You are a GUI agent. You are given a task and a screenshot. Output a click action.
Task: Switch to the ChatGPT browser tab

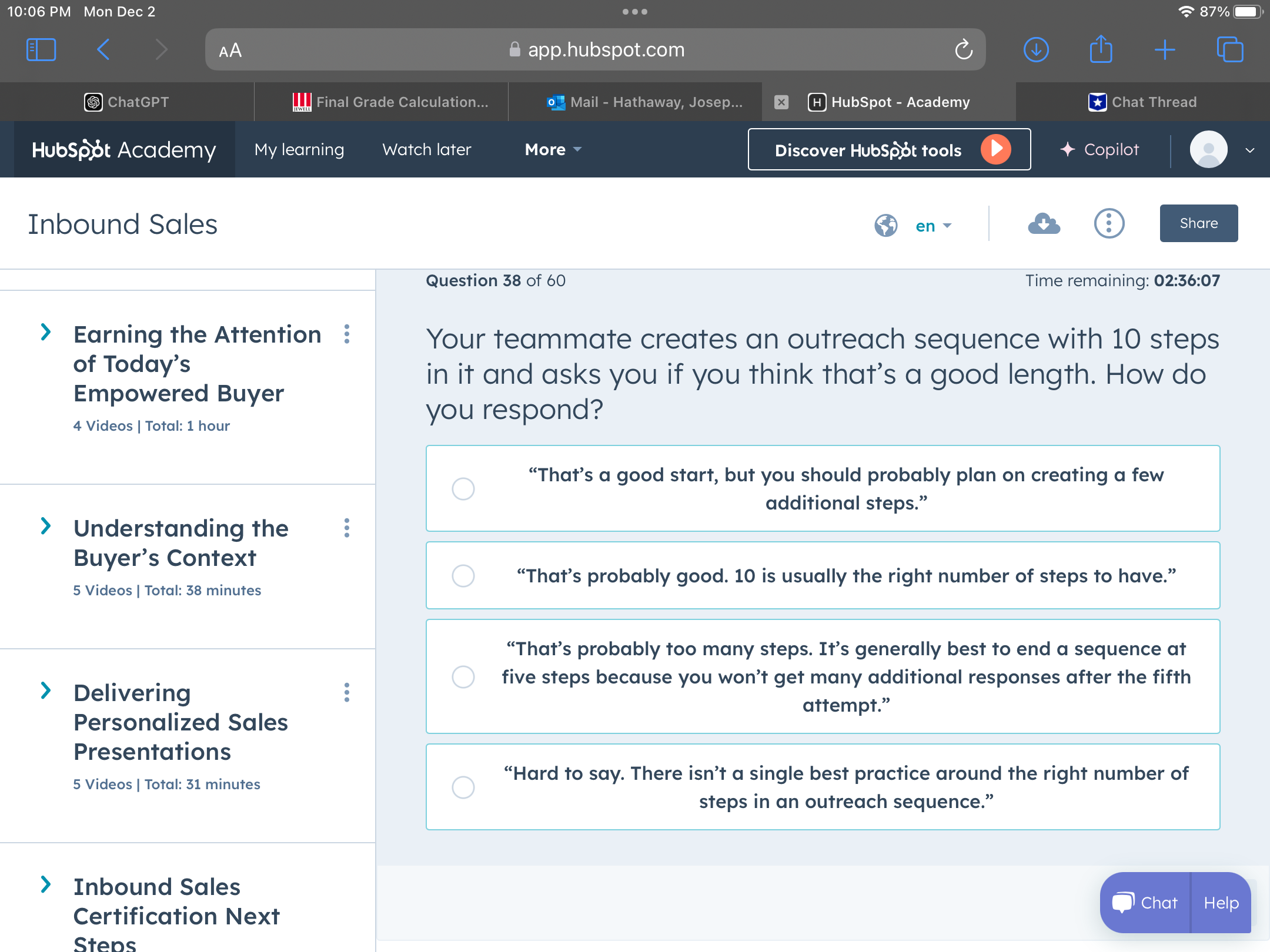tap(127, 102)
